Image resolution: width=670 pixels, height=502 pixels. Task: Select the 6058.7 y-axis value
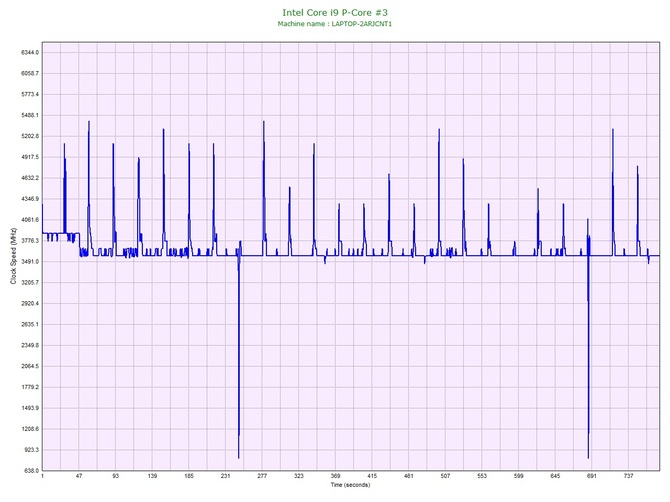point(30,73)
